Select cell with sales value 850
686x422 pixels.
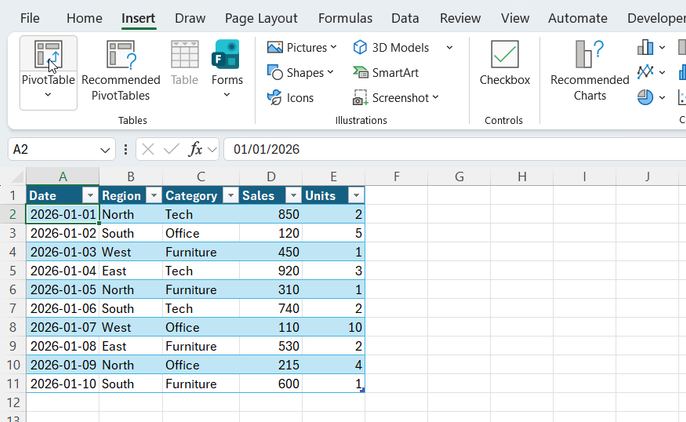271,214
